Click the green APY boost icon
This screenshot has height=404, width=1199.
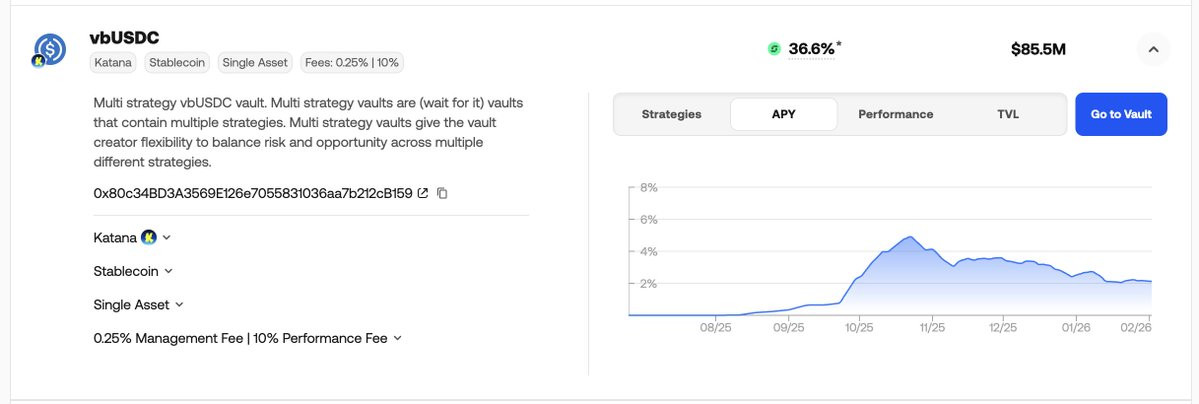click(x=773, y=49)
